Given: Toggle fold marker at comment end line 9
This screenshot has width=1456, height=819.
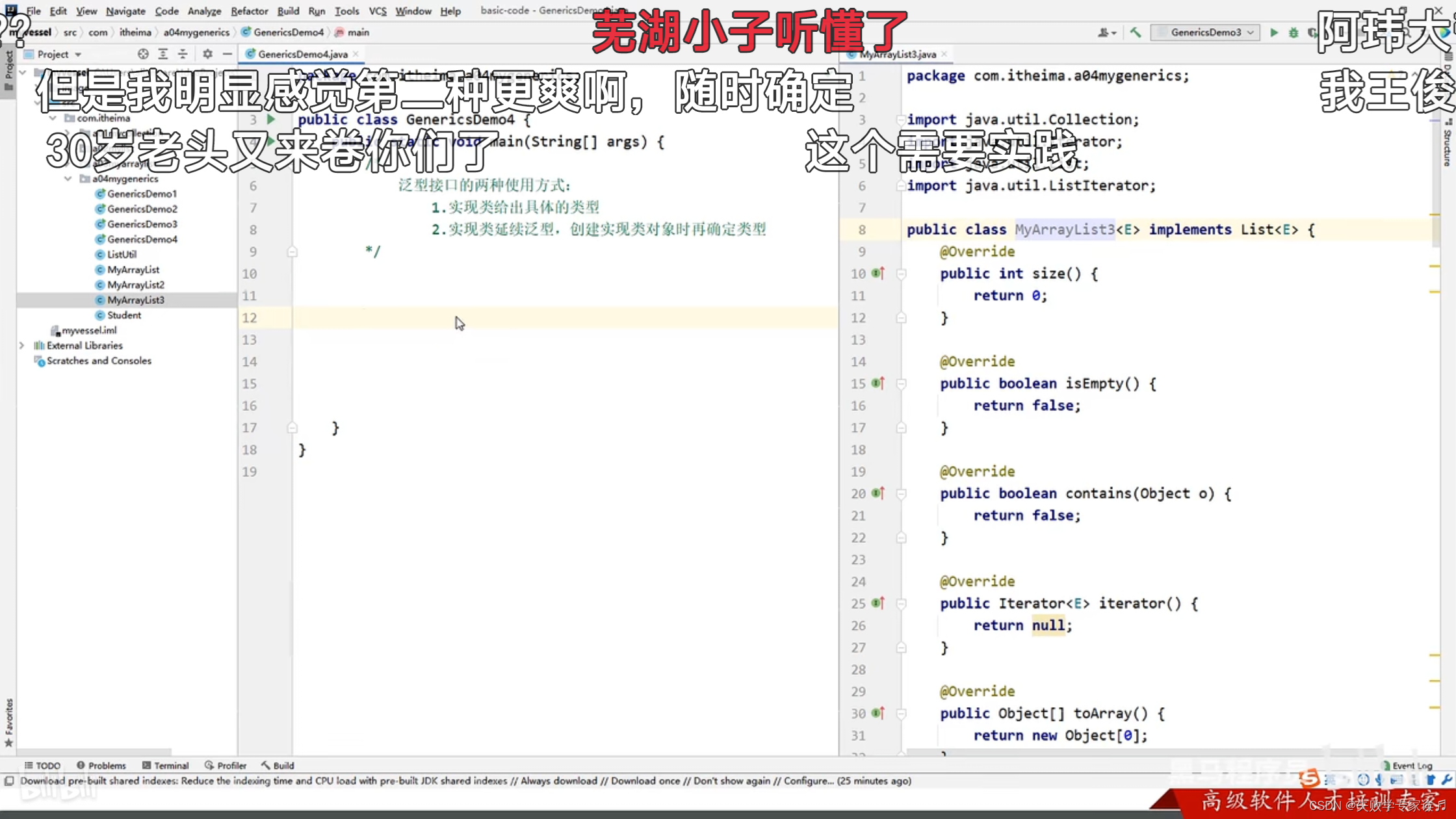Looking at the screenshot, I should click(292, 252).
